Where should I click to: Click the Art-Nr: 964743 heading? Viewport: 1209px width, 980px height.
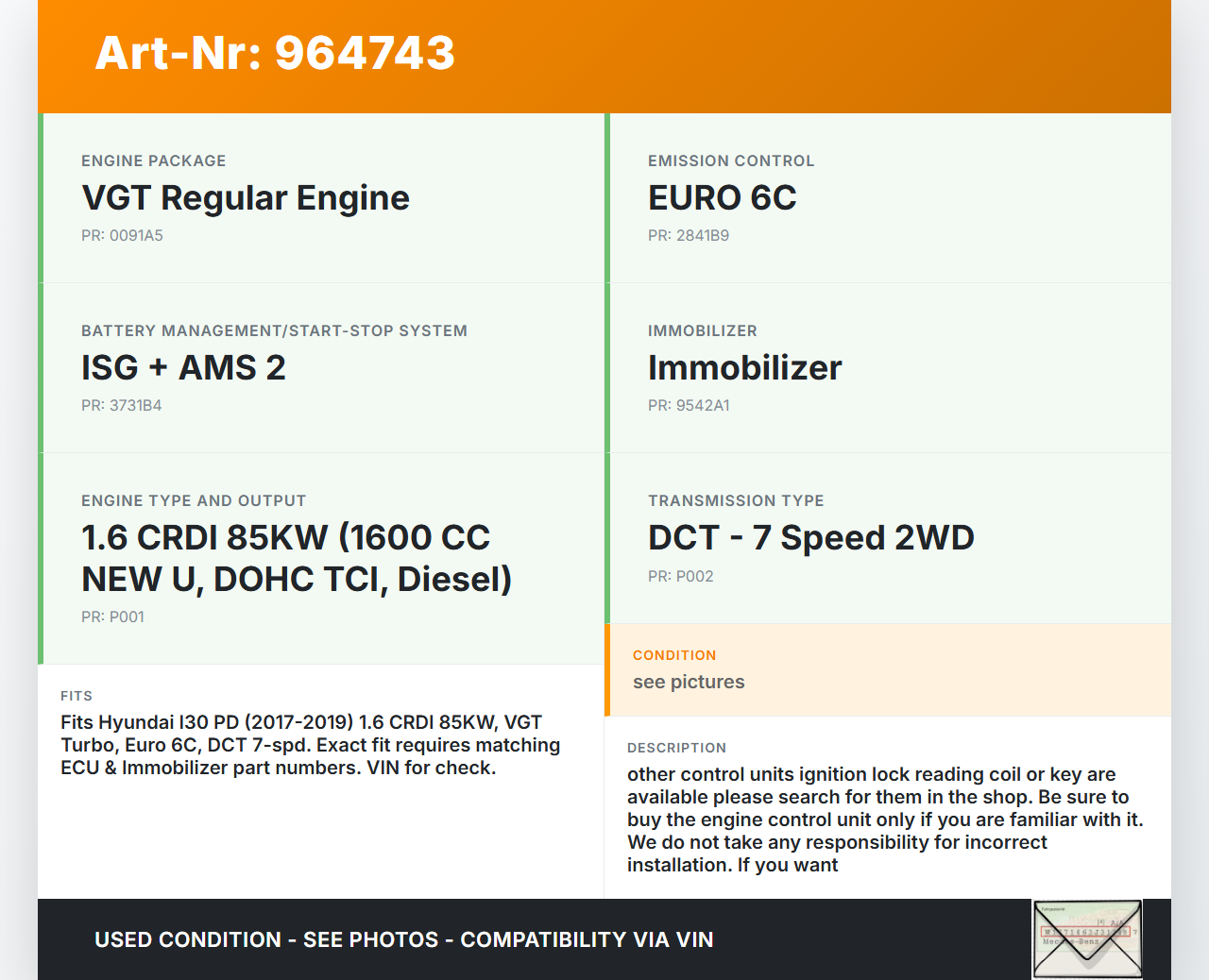[275, 53]
